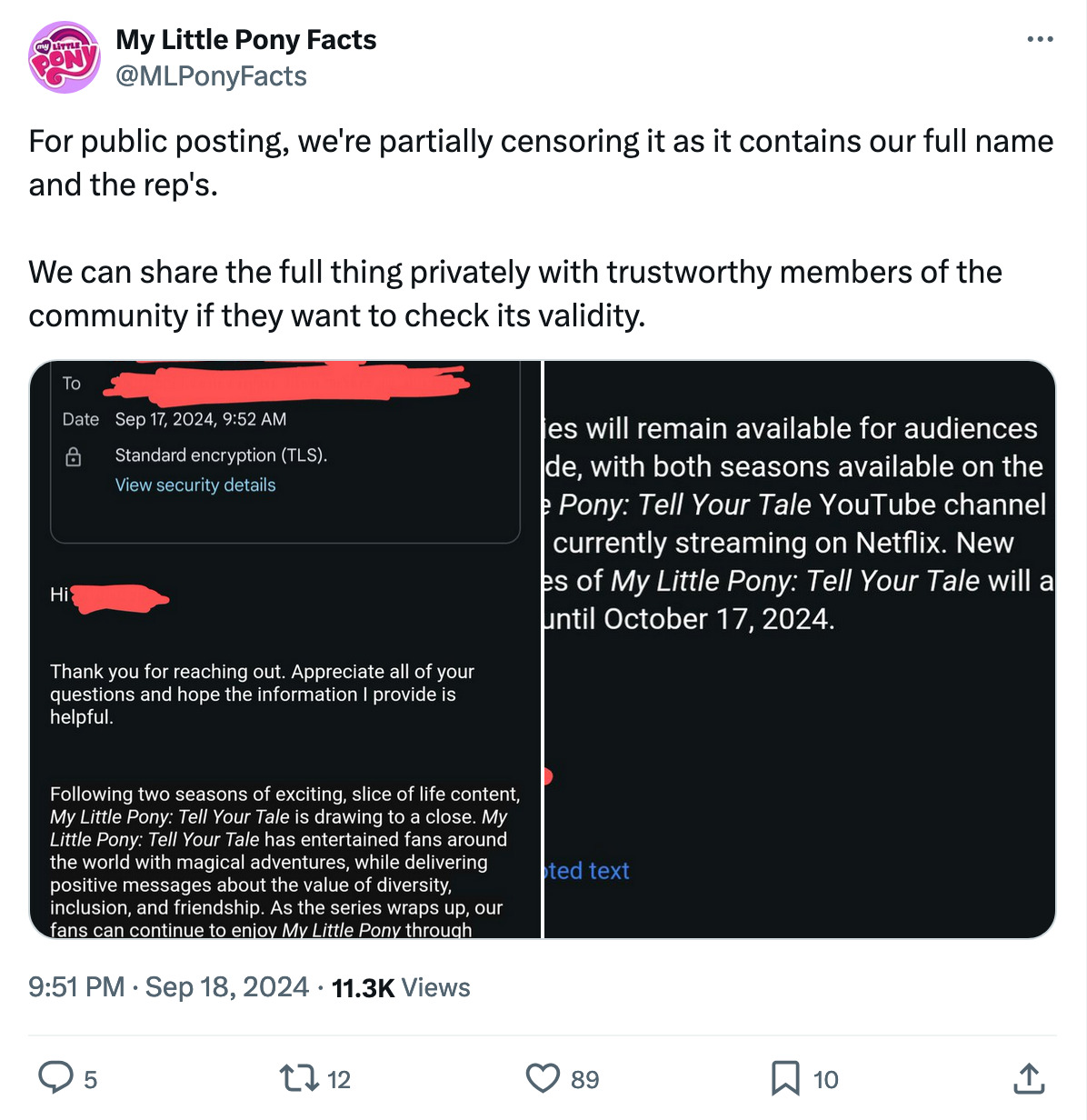Click the 11.3K Views count

coord(401,987)
